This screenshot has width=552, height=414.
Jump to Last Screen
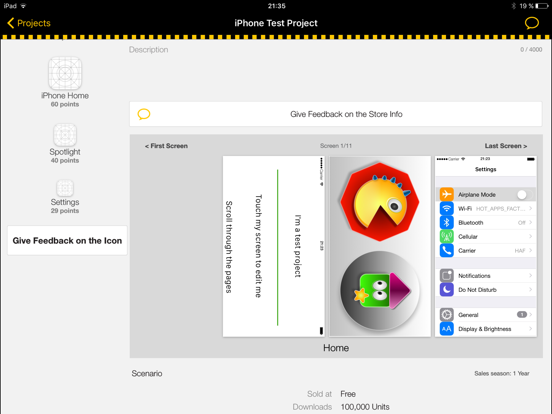506,146
